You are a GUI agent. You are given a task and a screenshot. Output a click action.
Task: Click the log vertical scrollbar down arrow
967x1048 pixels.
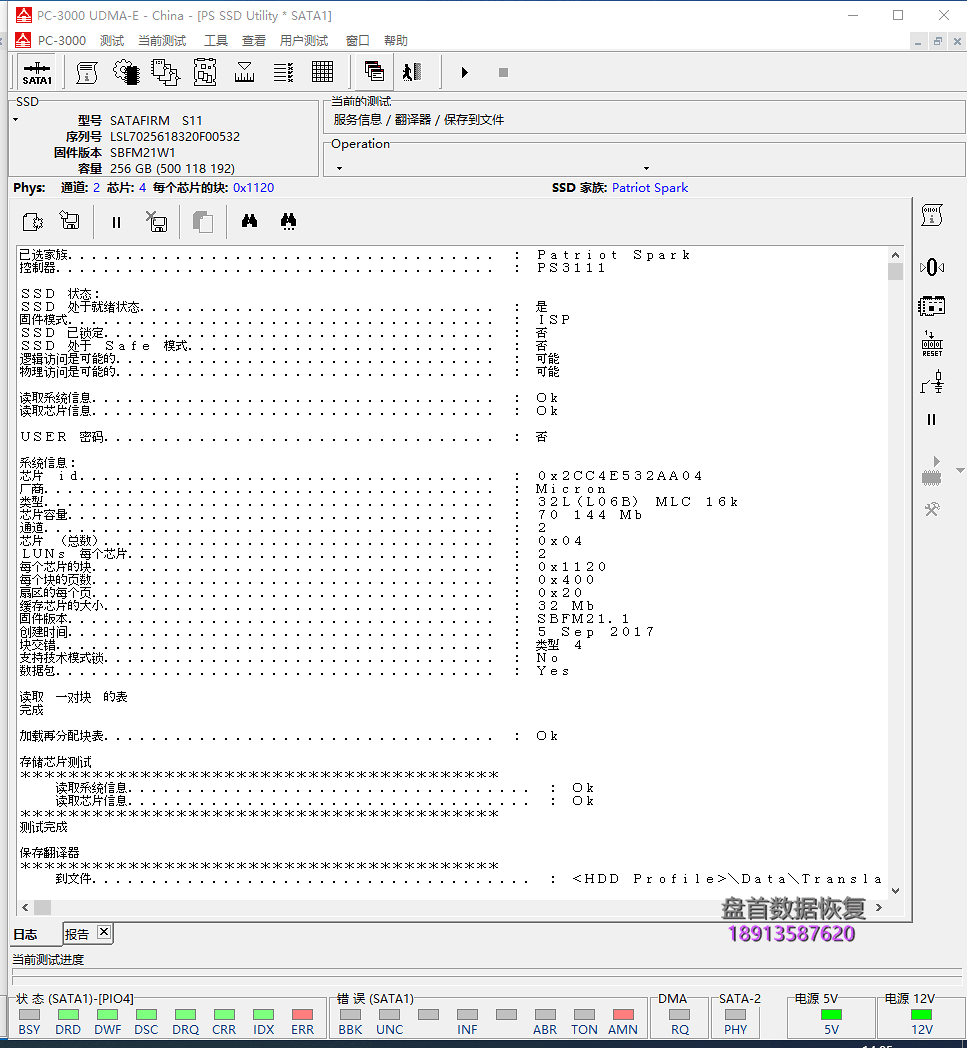[895, 890]
